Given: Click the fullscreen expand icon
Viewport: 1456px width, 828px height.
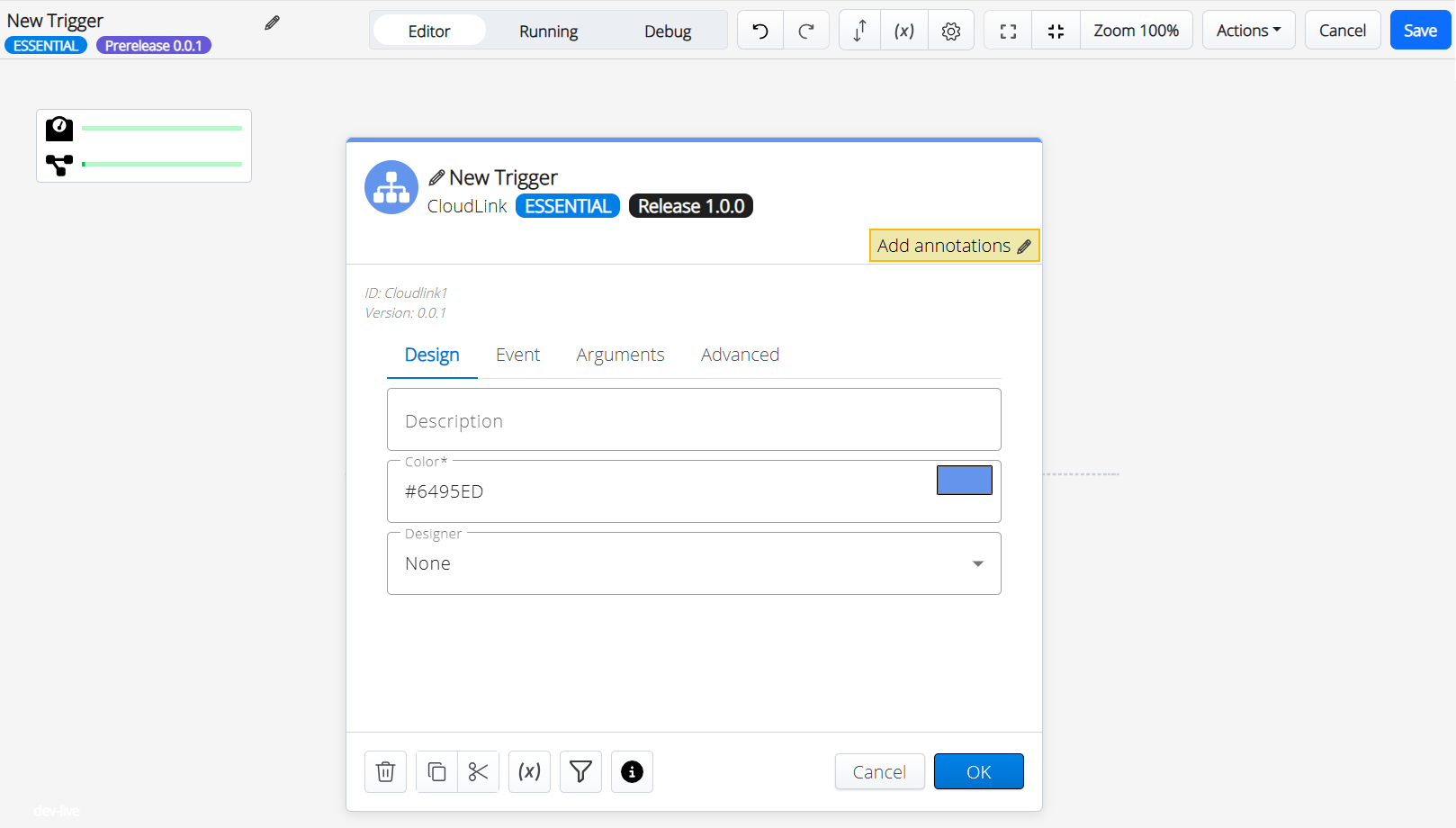Looking at the screenshot, I should [x=1008, y=31].
